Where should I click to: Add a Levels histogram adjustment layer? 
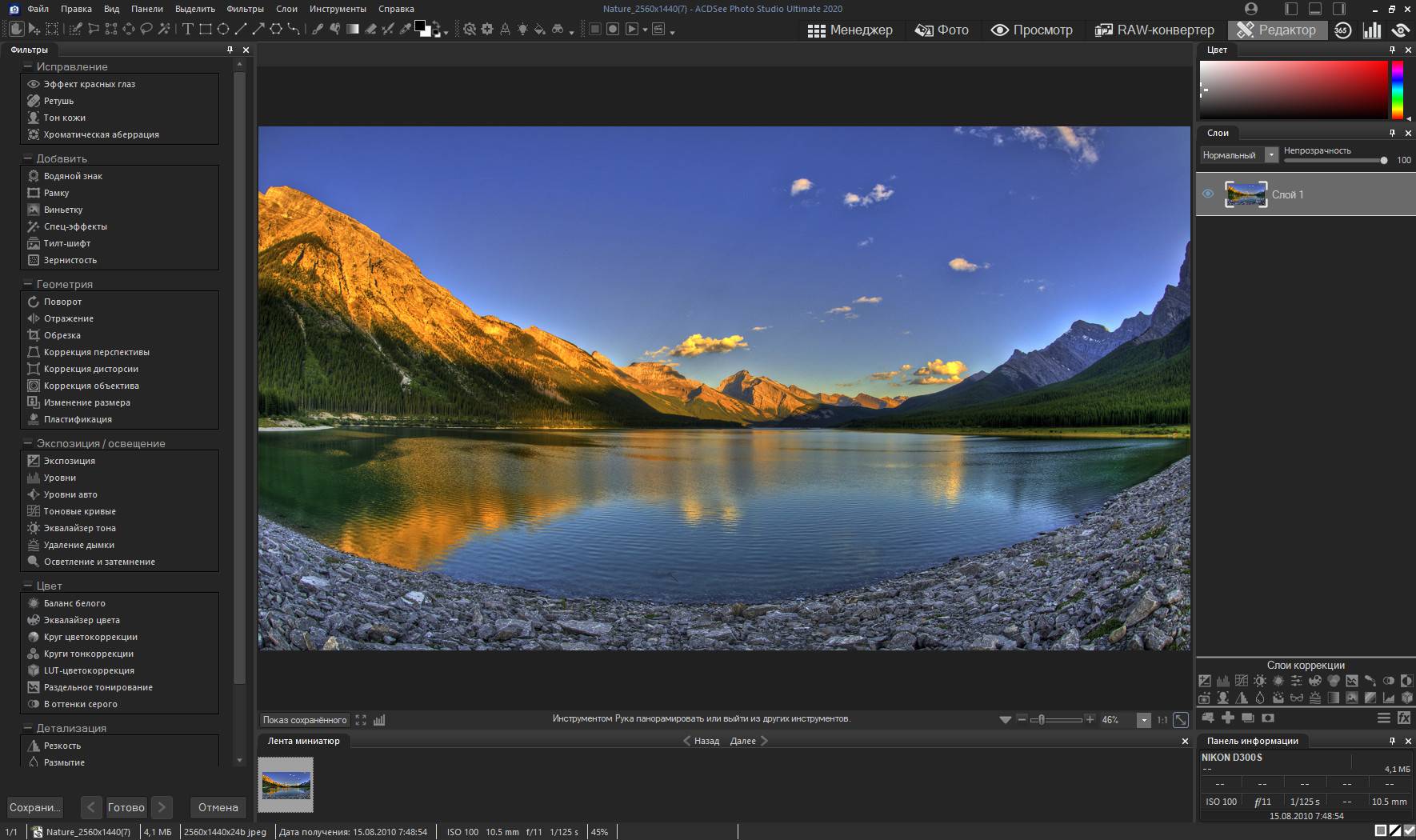click(1223, 681)
